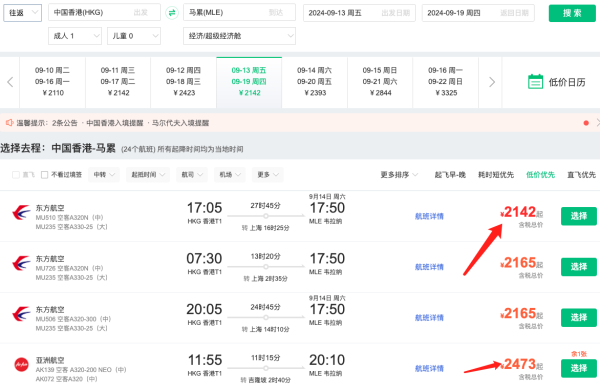Open 航班详情 for the 20:05 flight
The width and height of the screenshot is (600, 391).
(429, 318)
